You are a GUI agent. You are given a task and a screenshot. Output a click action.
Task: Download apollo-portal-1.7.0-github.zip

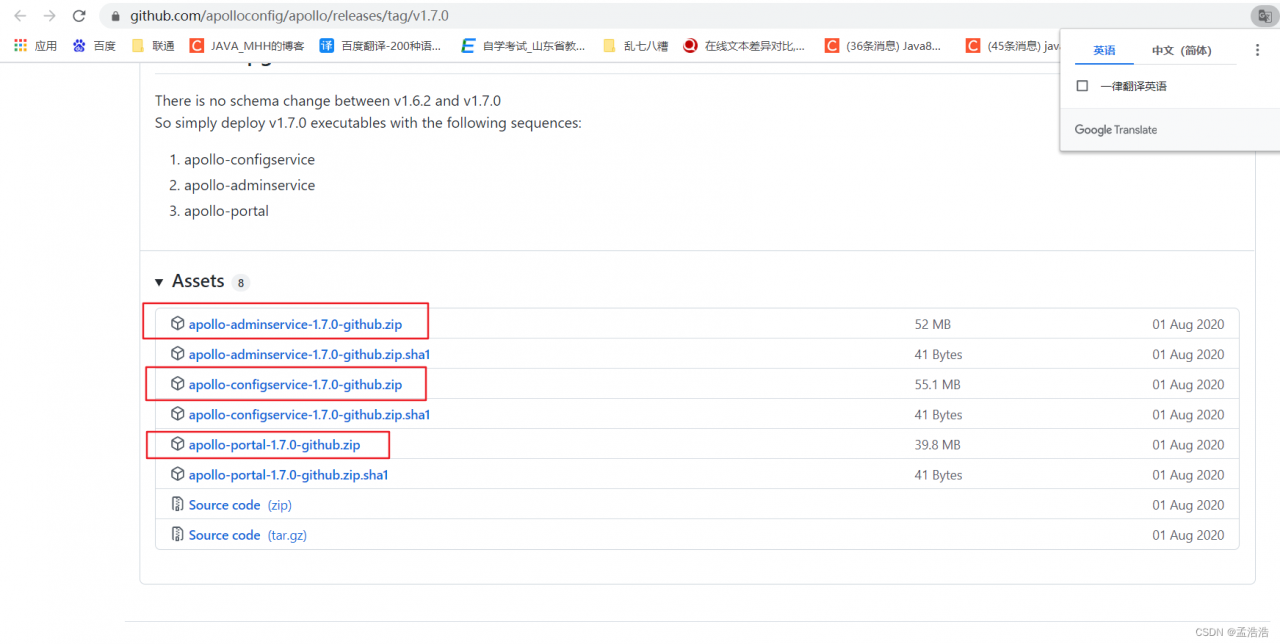pyautogui.click(x=274, y=444)
